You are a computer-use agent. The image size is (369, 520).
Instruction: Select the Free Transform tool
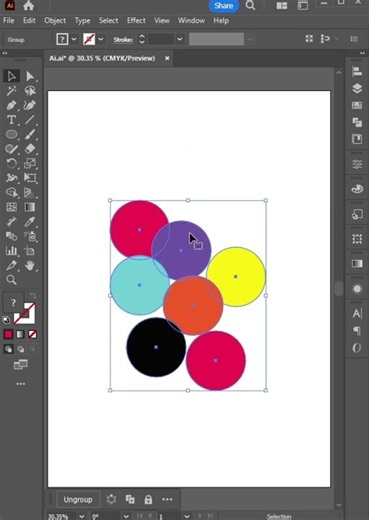30,178
